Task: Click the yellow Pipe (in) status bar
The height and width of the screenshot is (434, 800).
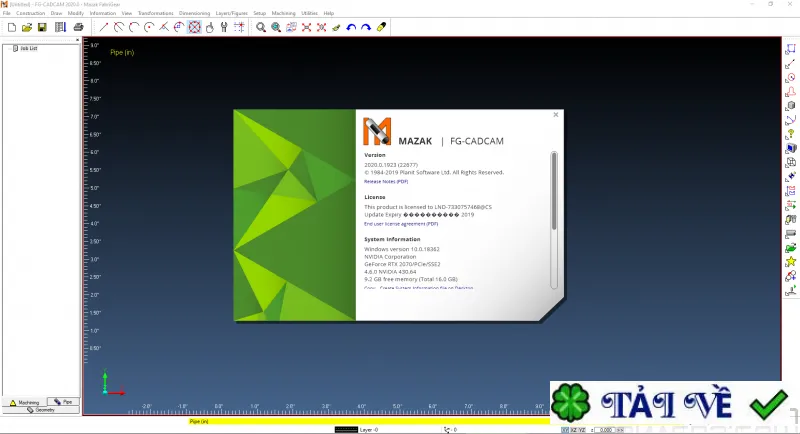Action: (x=369, y=421)
